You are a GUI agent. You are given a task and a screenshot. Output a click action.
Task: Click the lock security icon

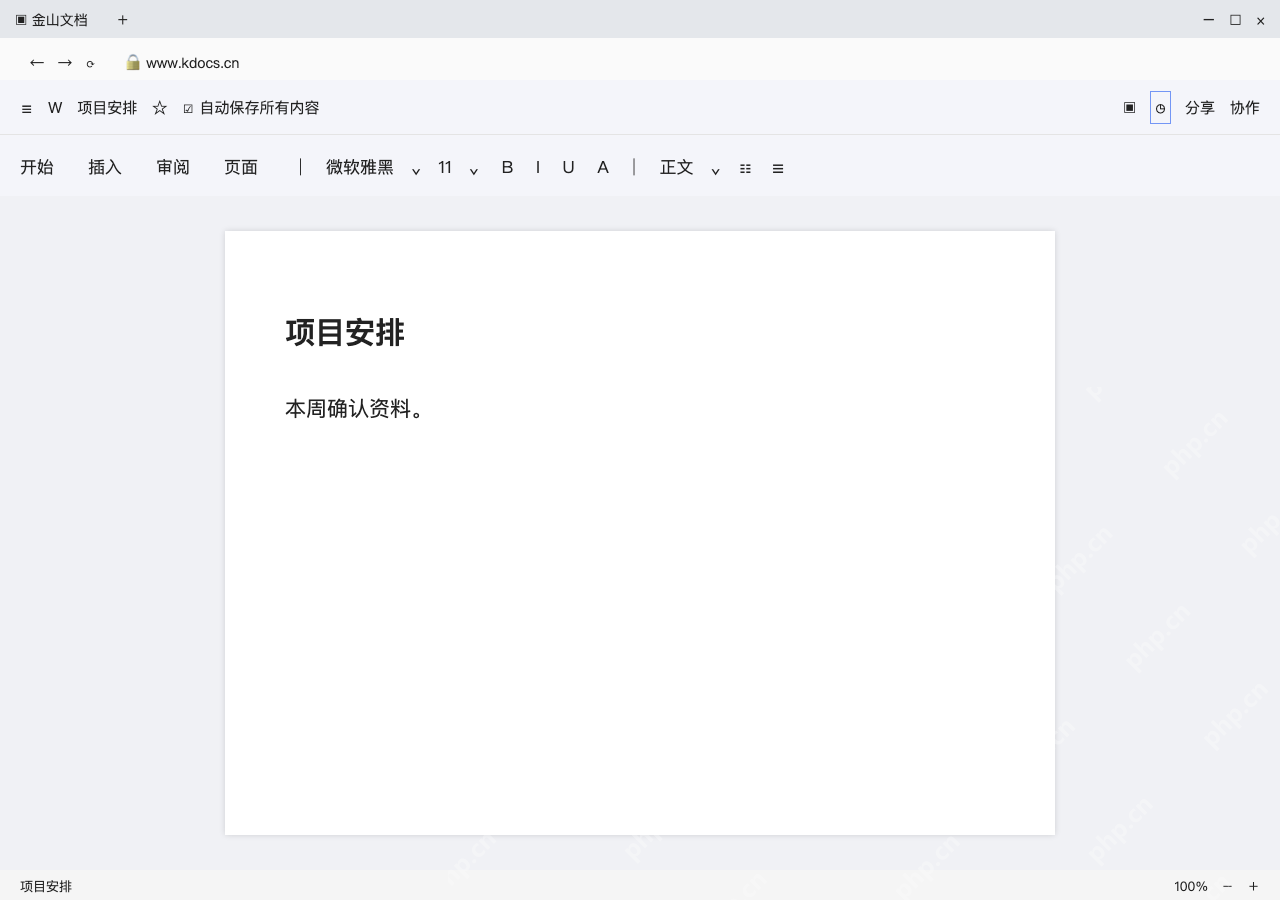(133, 62)
